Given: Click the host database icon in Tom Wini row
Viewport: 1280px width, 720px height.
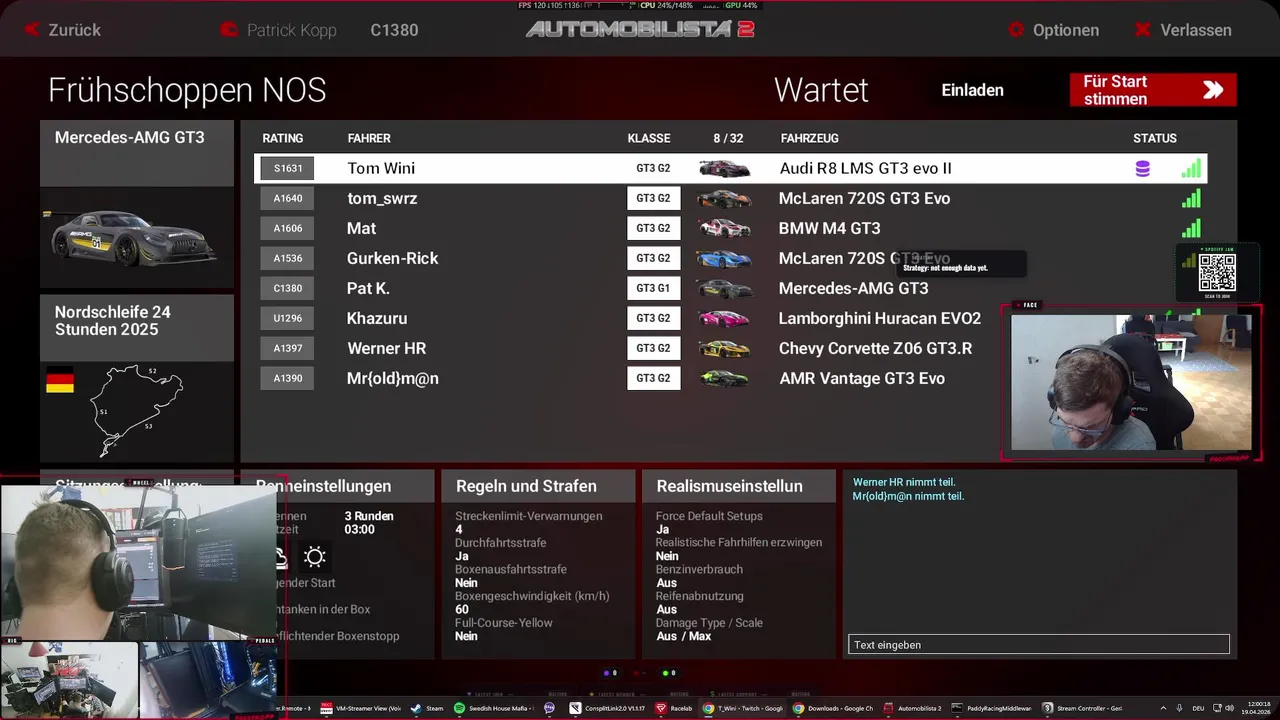Looking at the screenshot, I should click(1142, 169).
